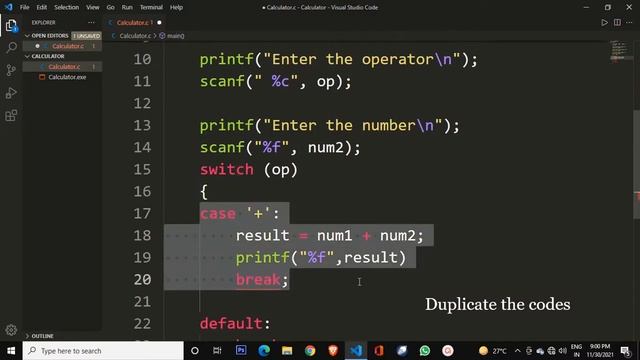The width and height of the screenshot is (640, 360).
Task: Click Calculator.c in the breadcrumb
Action: click(135, 36)
